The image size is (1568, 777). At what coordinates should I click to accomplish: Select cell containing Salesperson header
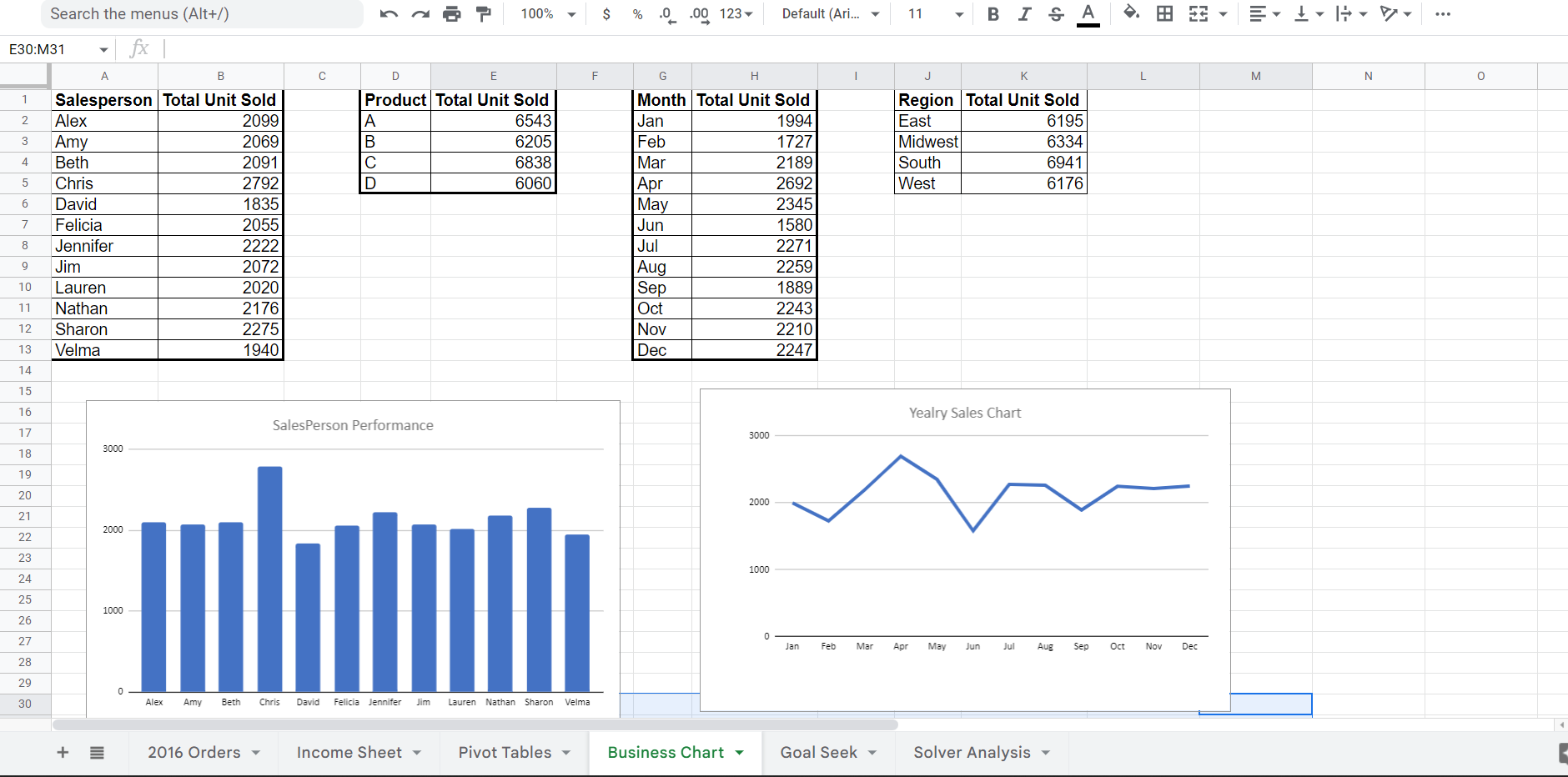(104, 100)
